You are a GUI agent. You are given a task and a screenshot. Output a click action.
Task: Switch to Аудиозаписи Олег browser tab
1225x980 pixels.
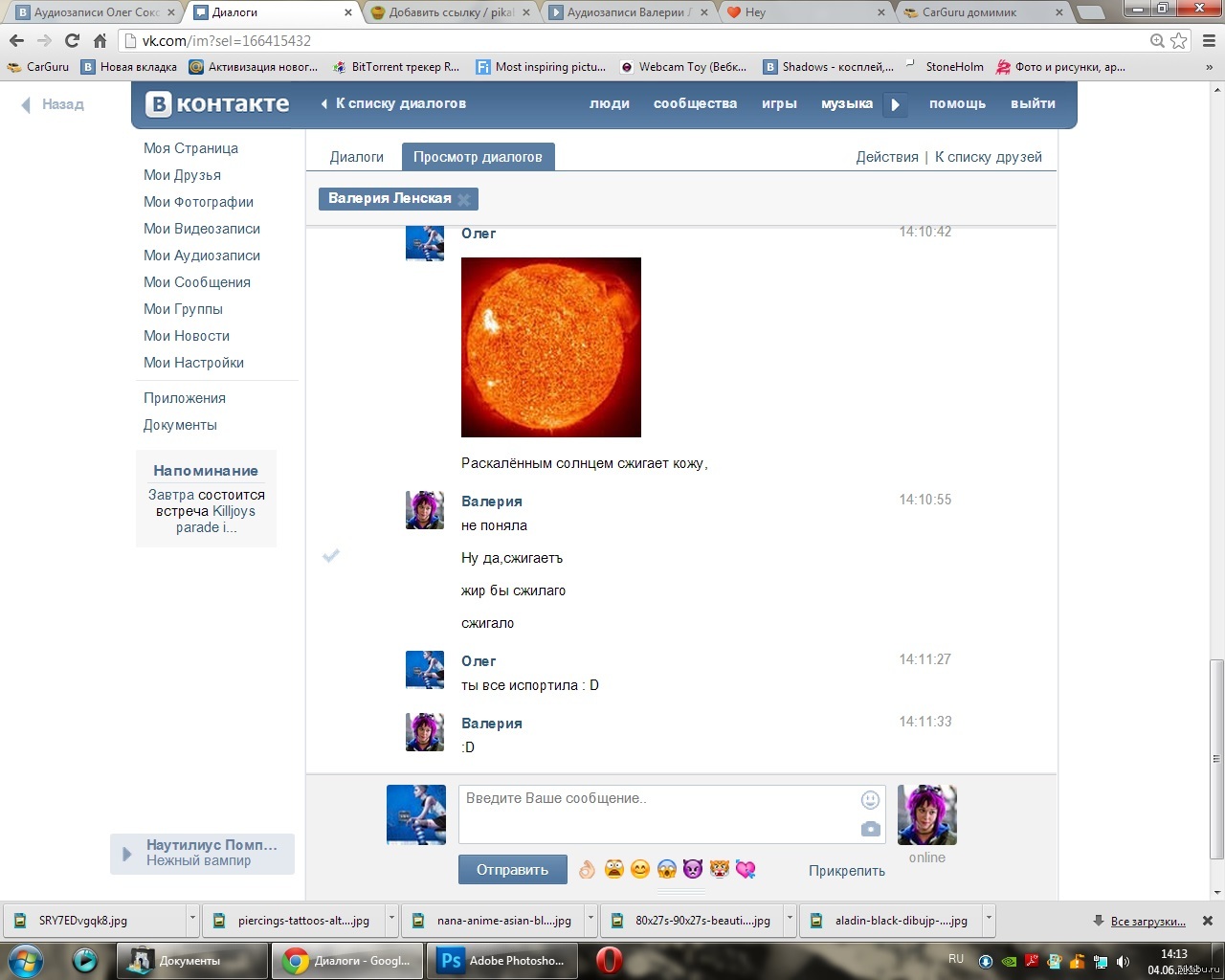pos(96,12)
